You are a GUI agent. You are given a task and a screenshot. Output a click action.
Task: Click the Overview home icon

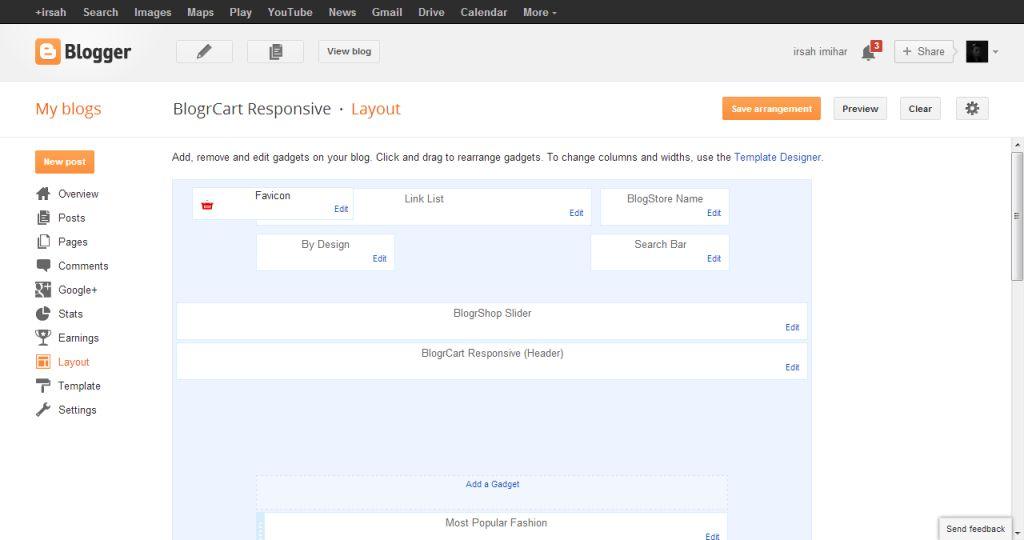[43, 194]
